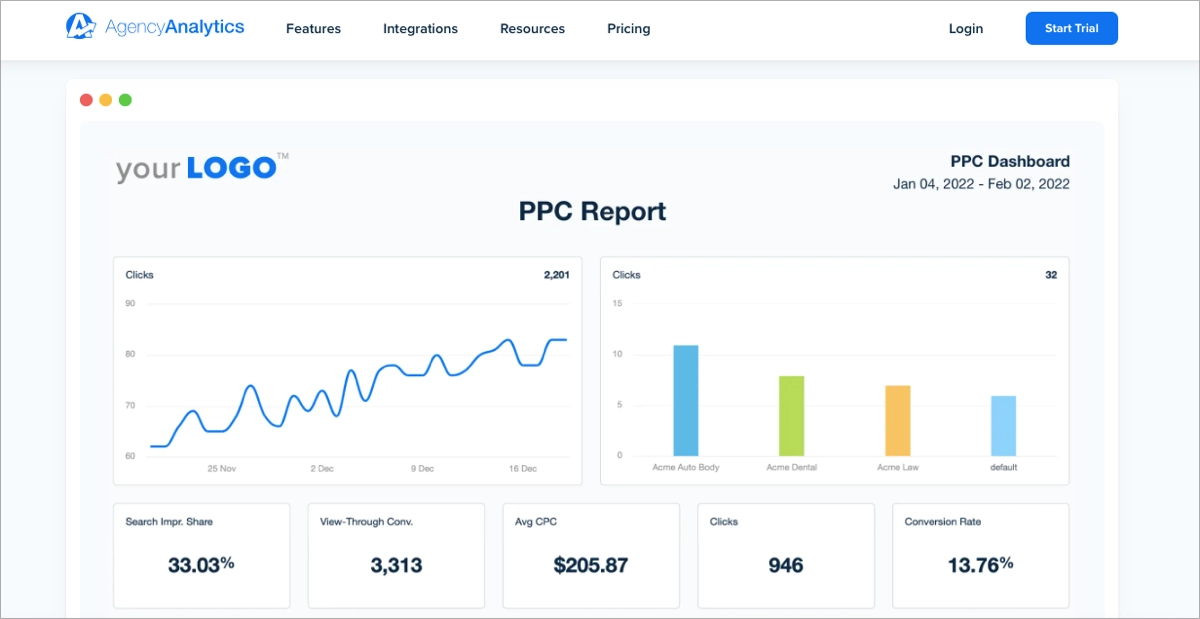
Task: Open the Resources dropdown
Action: coord(532,28)
